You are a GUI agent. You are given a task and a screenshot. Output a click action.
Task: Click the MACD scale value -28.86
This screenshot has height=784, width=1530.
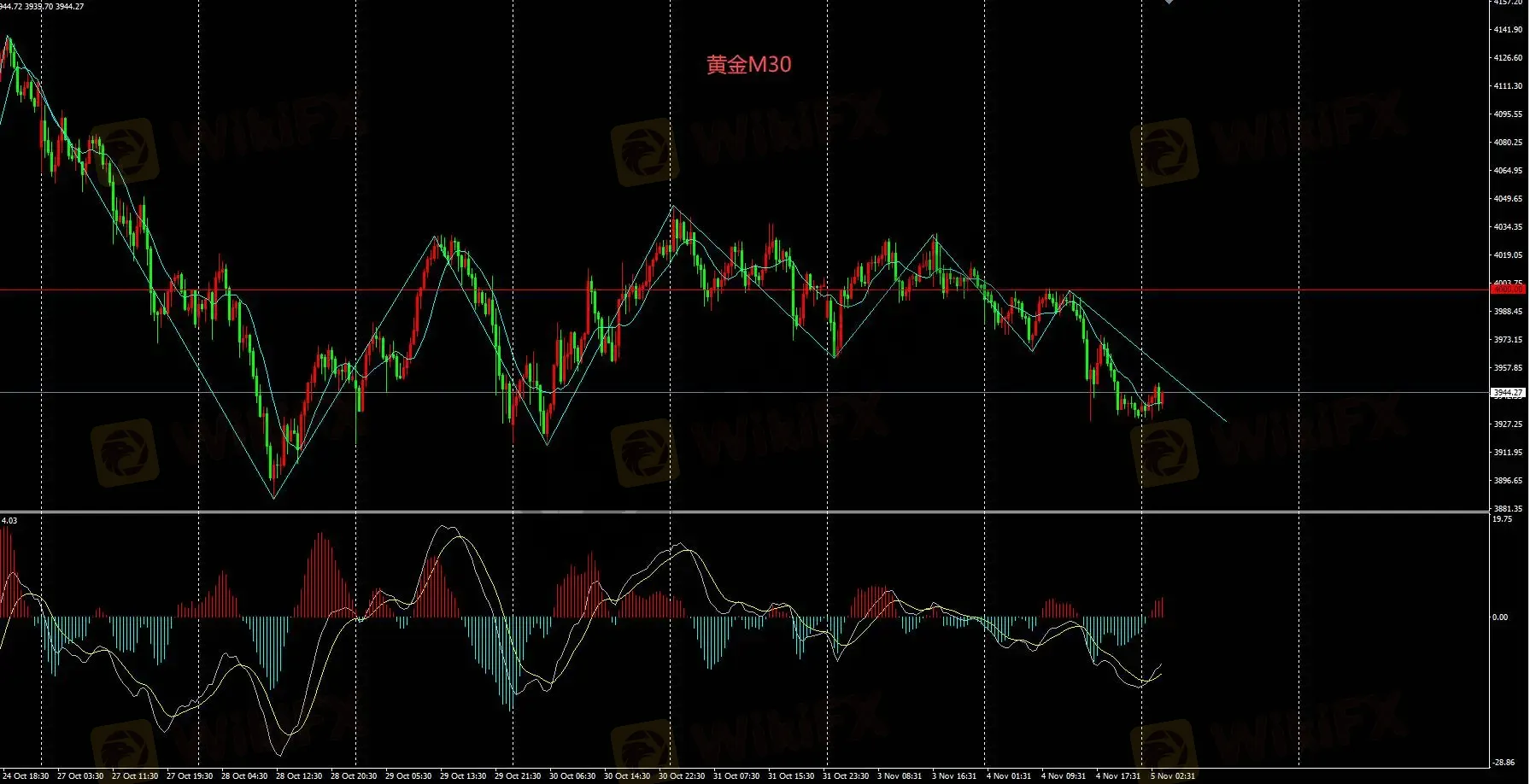[1504, 763]
